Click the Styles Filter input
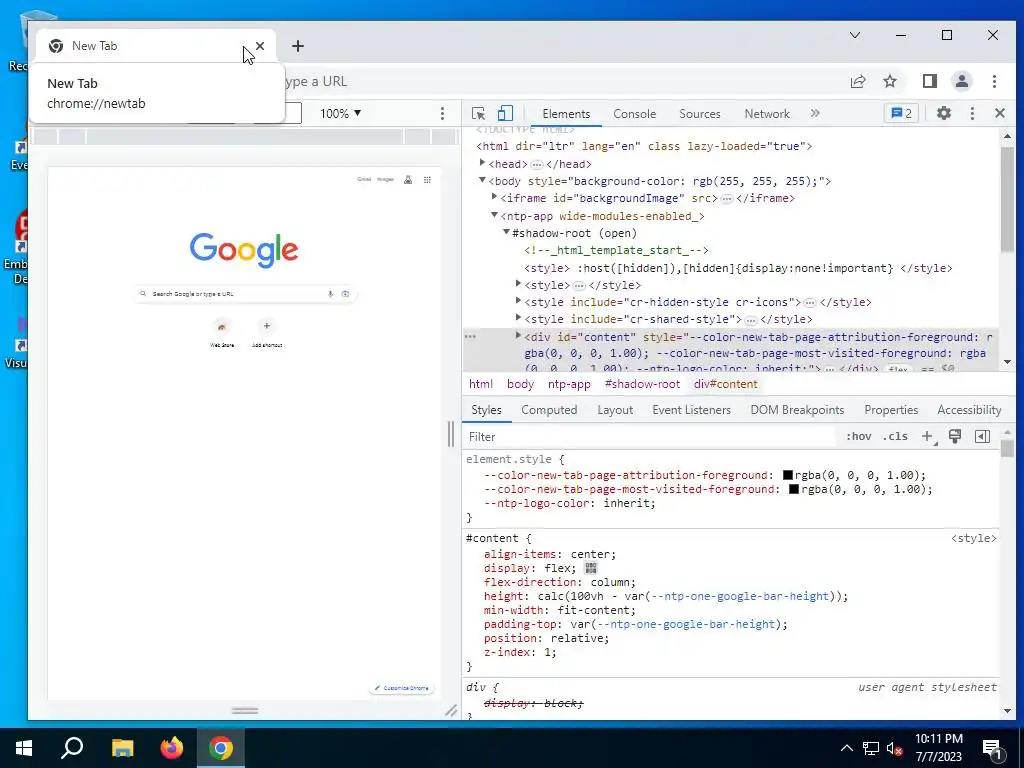Screen dimensions: 1024x768 (650, 436)
